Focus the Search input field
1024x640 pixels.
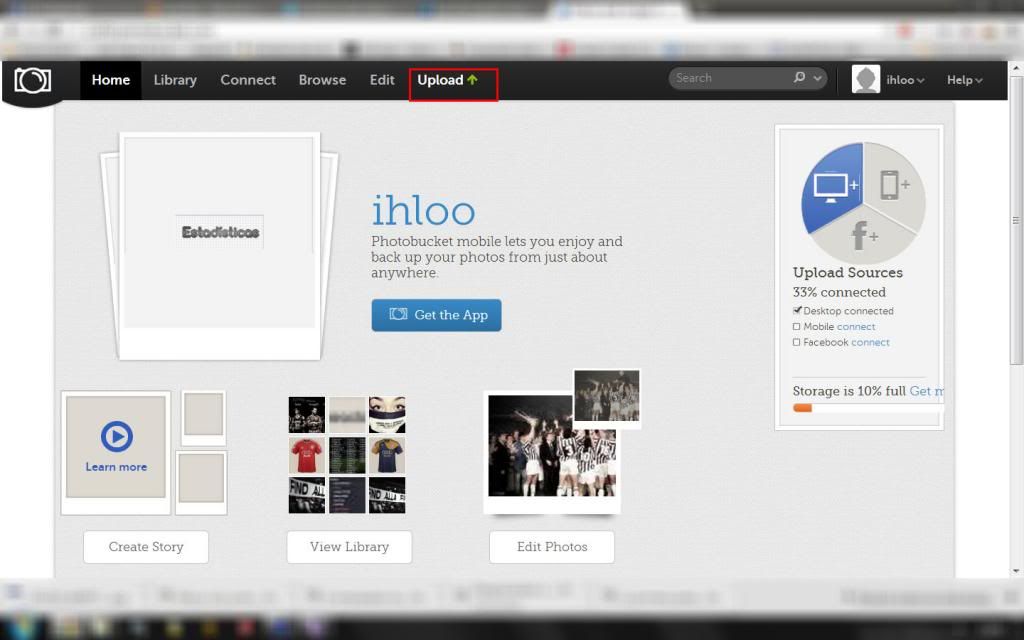pos(731,78)
